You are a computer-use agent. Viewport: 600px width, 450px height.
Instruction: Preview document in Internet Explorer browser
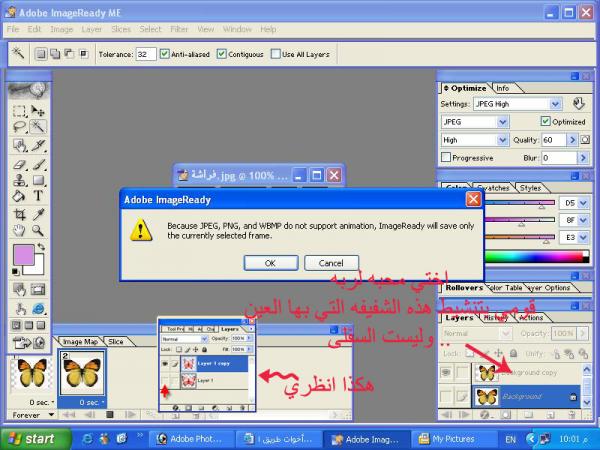click(x=38, y=308)
